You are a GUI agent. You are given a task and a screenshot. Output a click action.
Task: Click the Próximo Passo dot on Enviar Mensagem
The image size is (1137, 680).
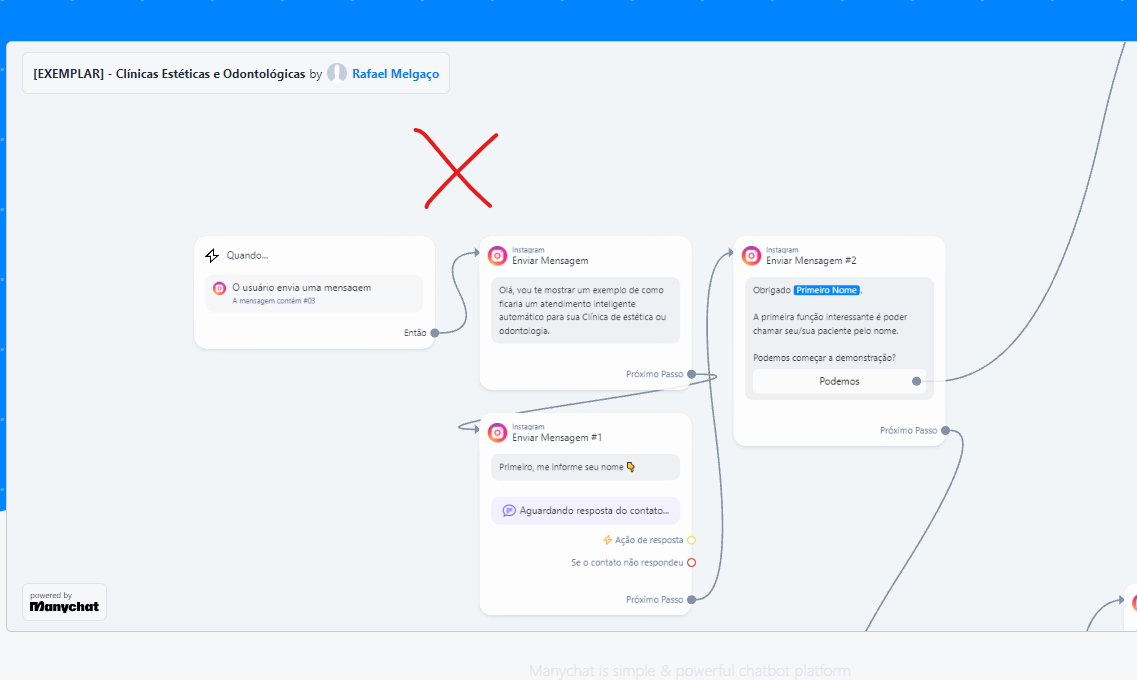coord(692,374)
